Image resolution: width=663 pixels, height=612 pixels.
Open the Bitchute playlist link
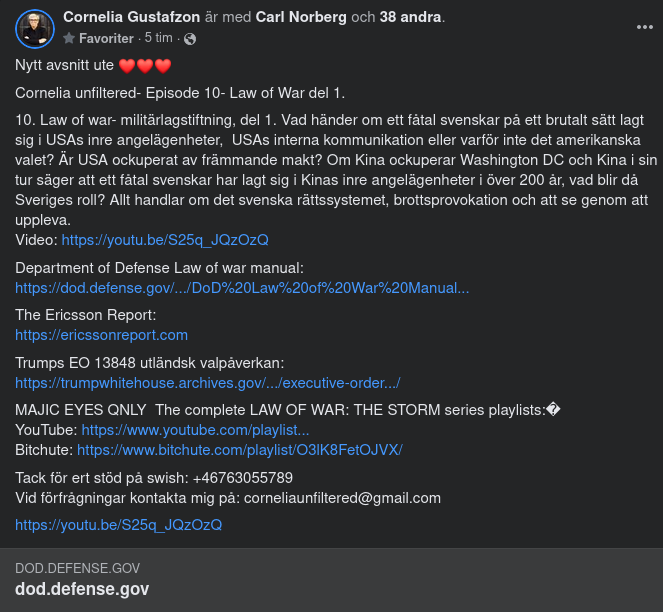(x=239, y=450)
